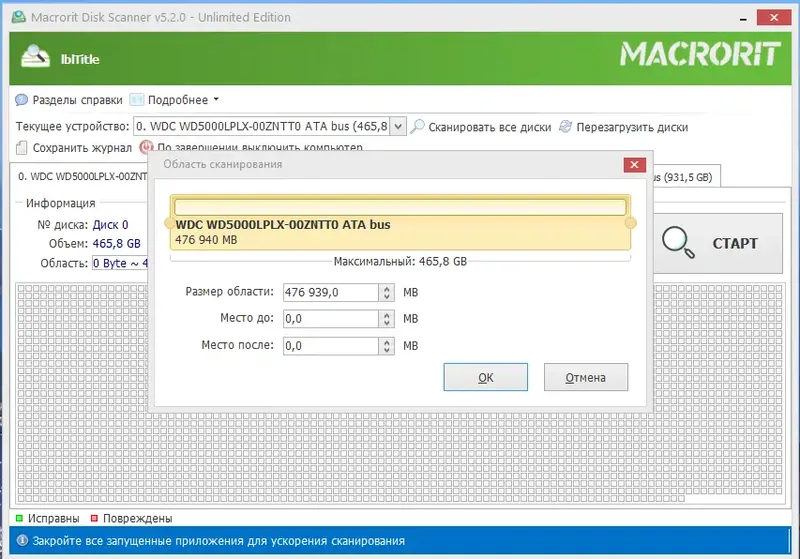Toggle the shut down computer when finished option
Viewport: 800px width, 559px height.
coord(251,147)
